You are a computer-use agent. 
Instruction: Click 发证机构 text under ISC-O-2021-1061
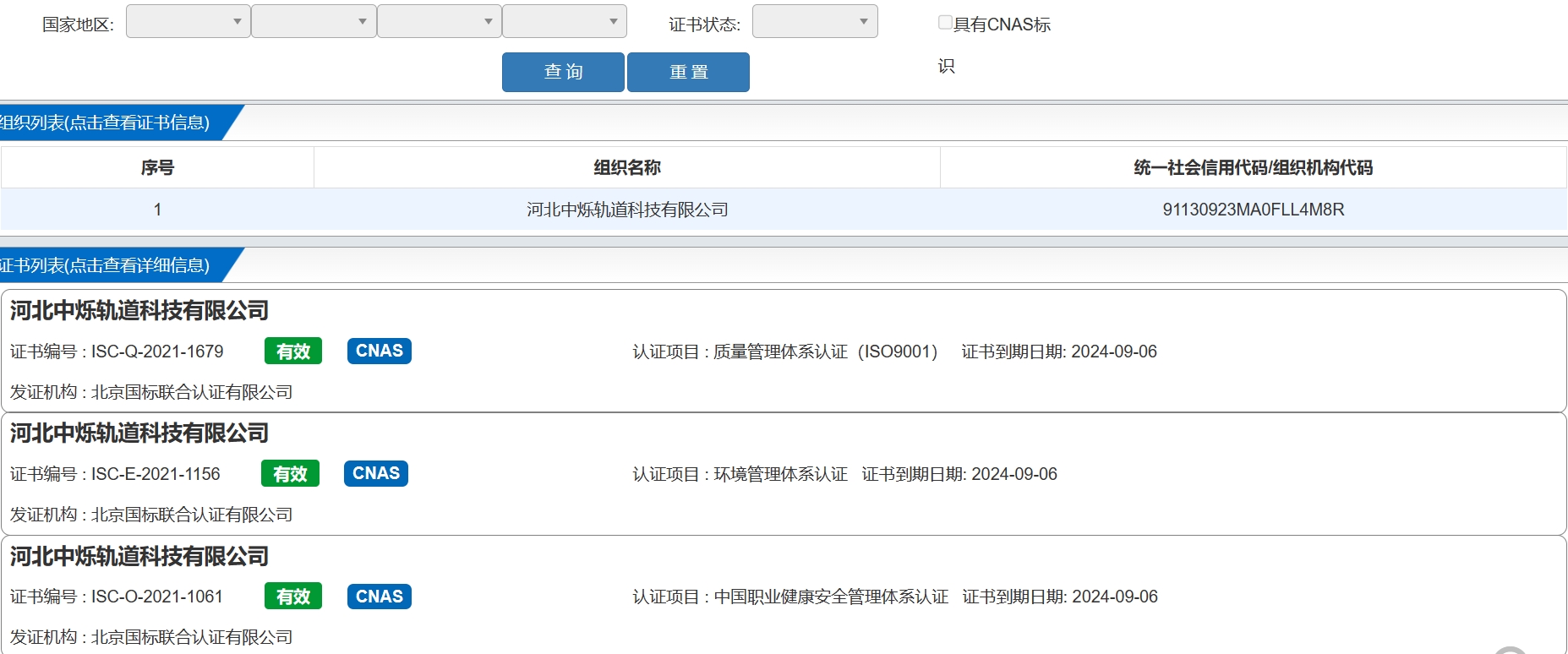tap(151, 637)
